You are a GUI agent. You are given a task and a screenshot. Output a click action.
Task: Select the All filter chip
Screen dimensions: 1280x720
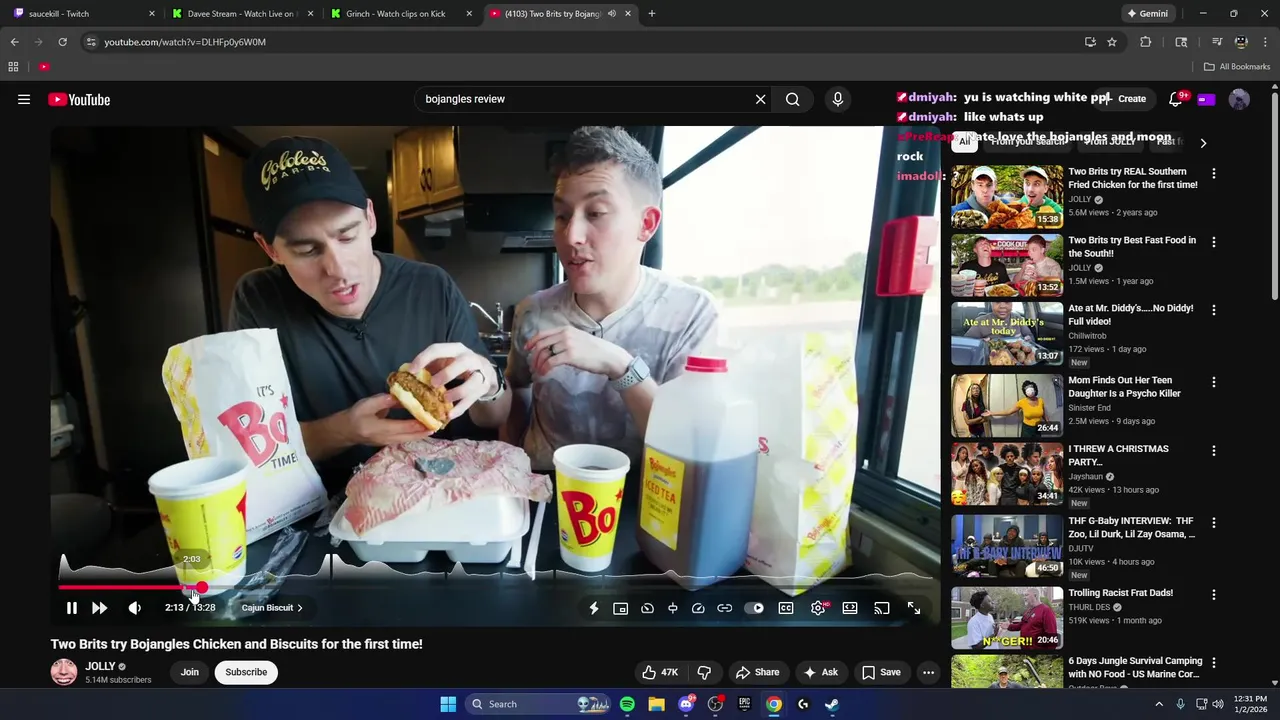coord(964,142)
